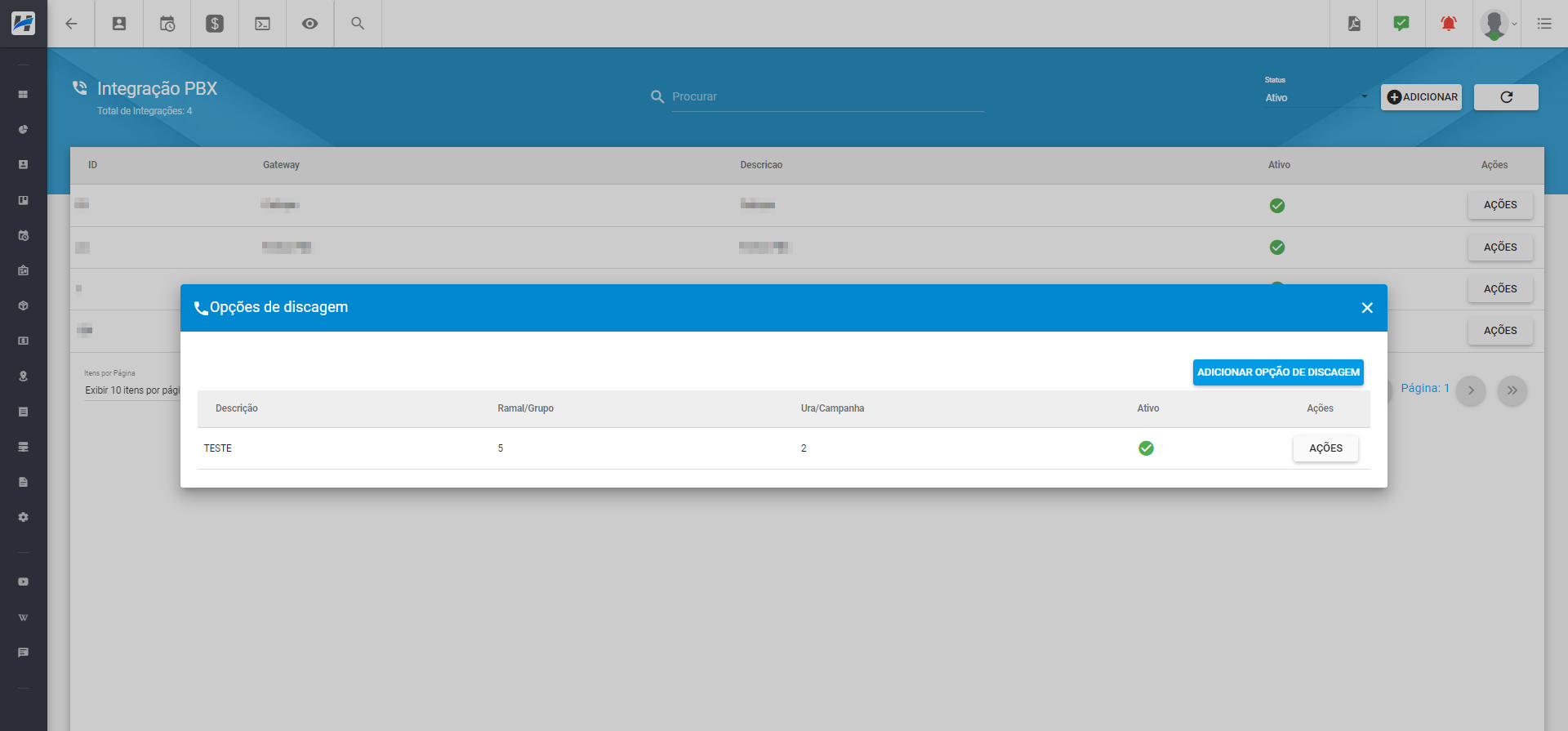Open the terminal console icon
Screen dimensions: 1568x731
[x=262, y=24]
